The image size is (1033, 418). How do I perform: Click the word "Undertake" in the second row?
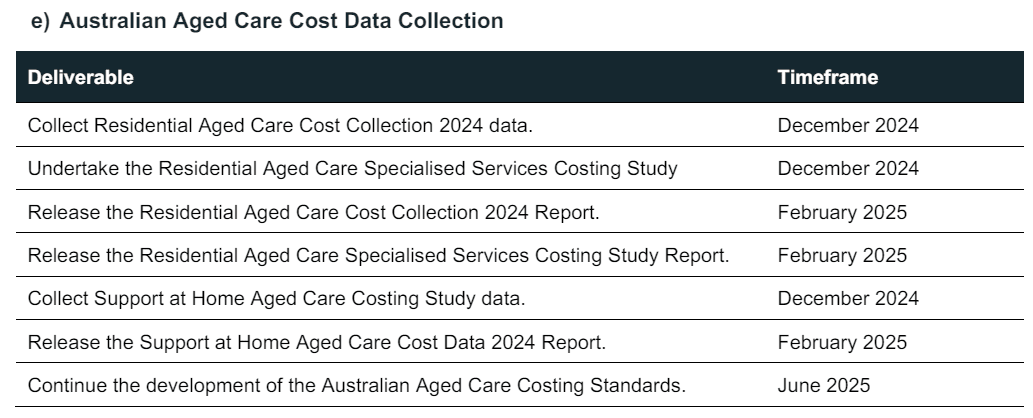point(65,169)
